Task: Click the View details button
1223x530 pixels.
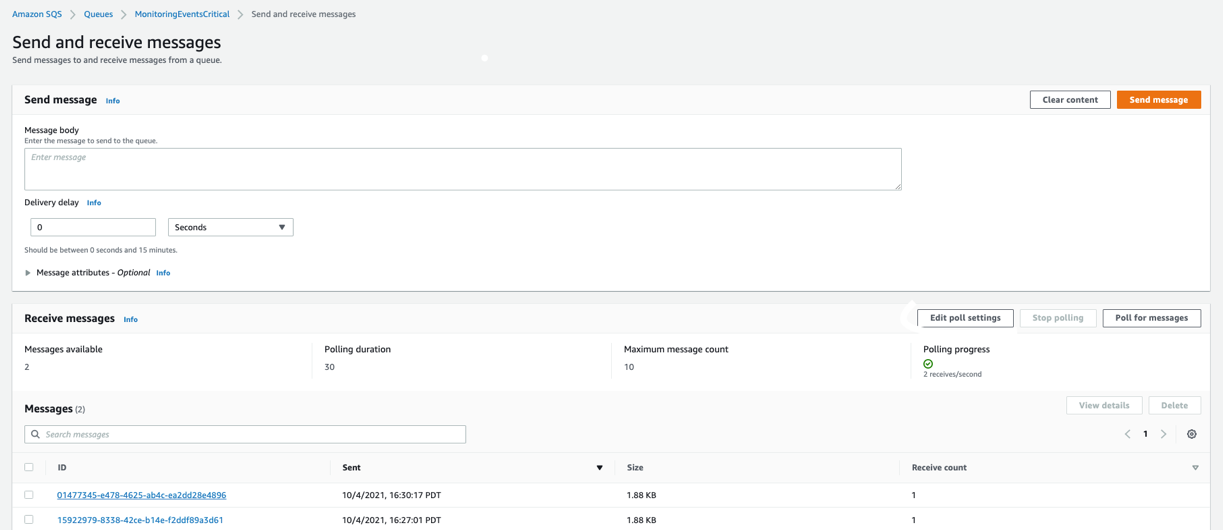Action: tap(1104, 405)
